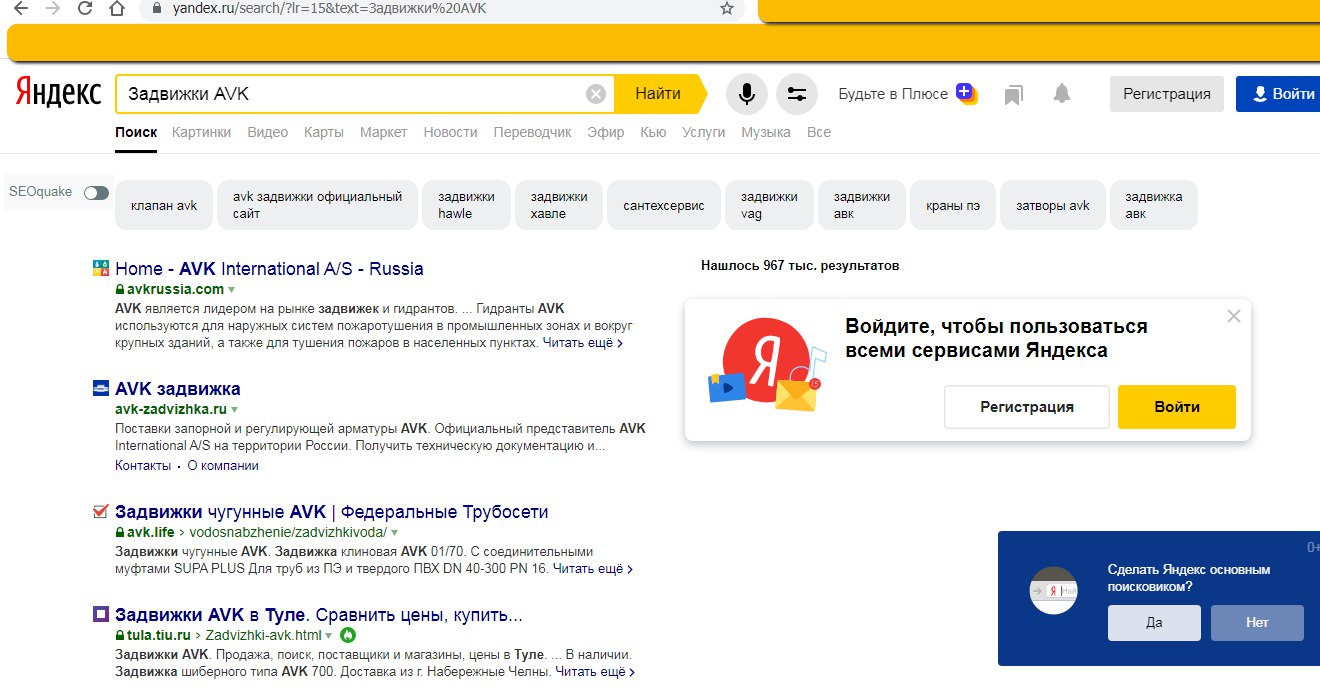
Task: Select the 'задвижки hawle' suggestion chip
Action: click(466, 205)
